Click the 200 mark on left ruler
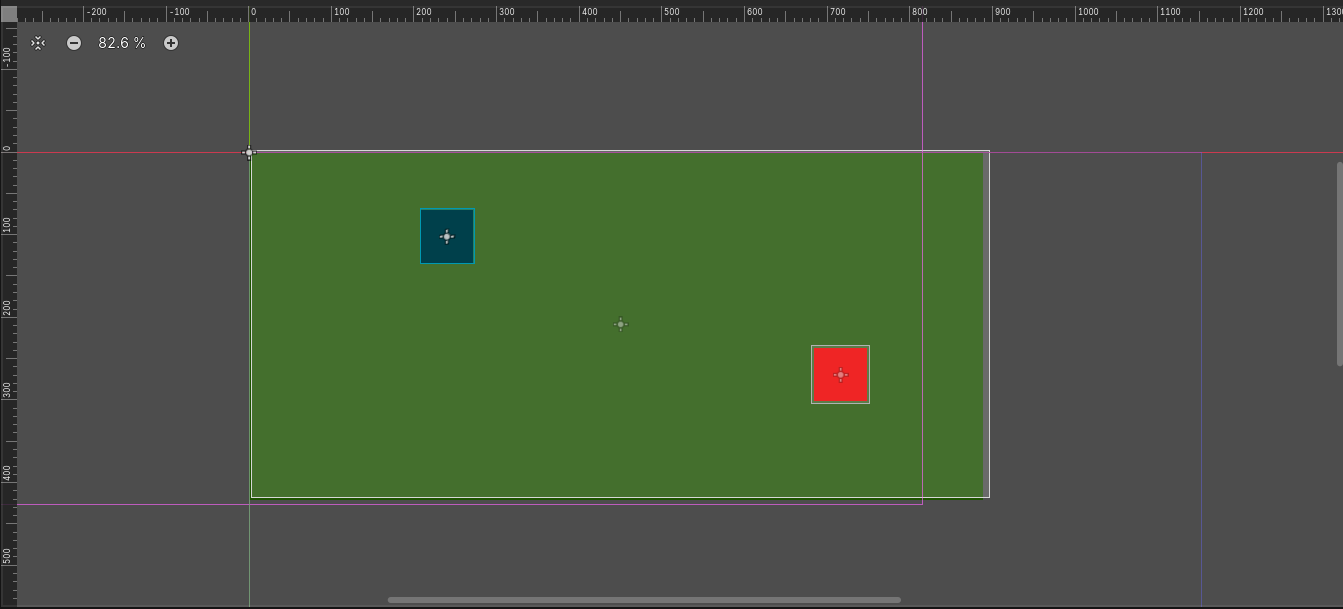The height and width of the screenshot is (609, 1343). click(x=7, y=307)
